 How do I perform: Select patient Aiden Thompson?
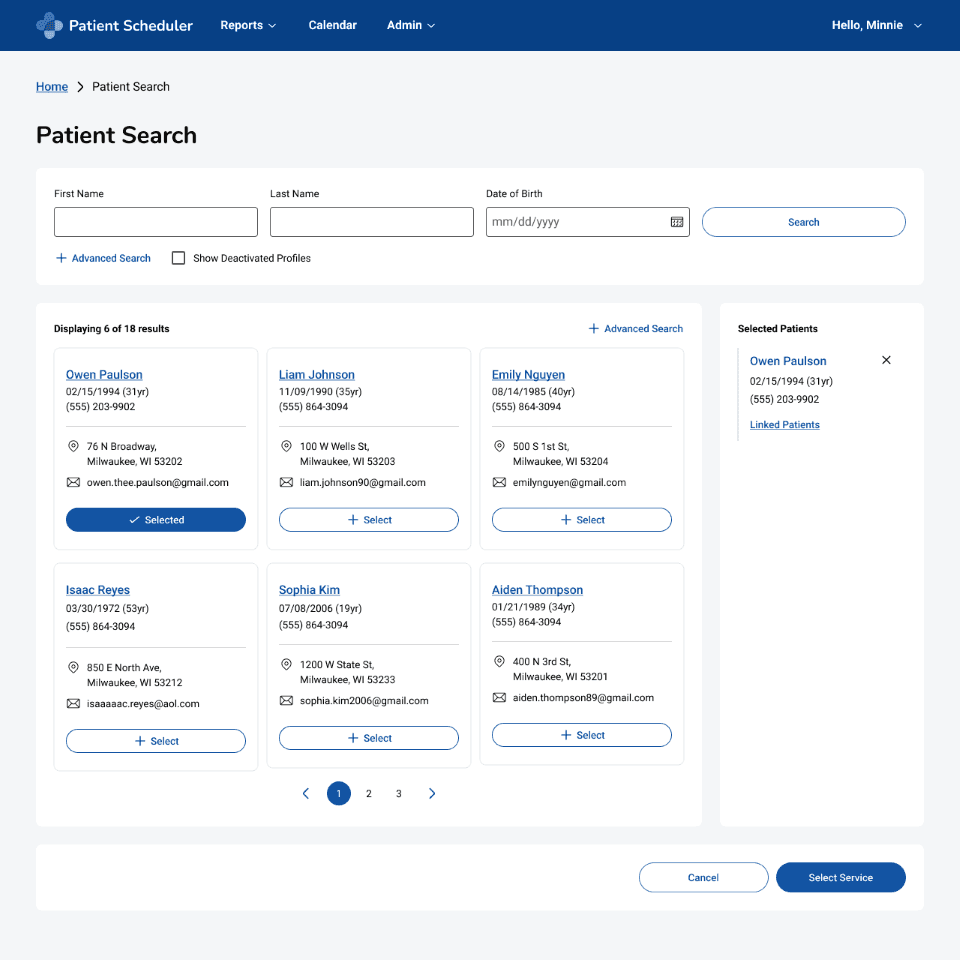[582, 735]
